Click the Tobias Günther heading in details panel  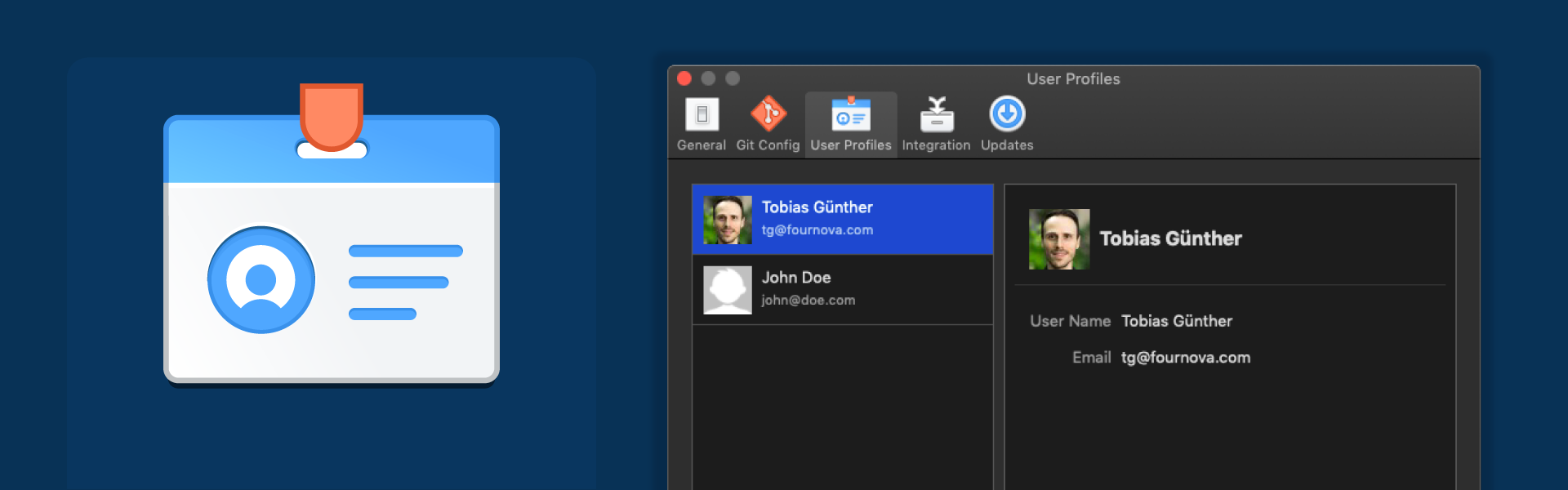(x=1170, y=238)
